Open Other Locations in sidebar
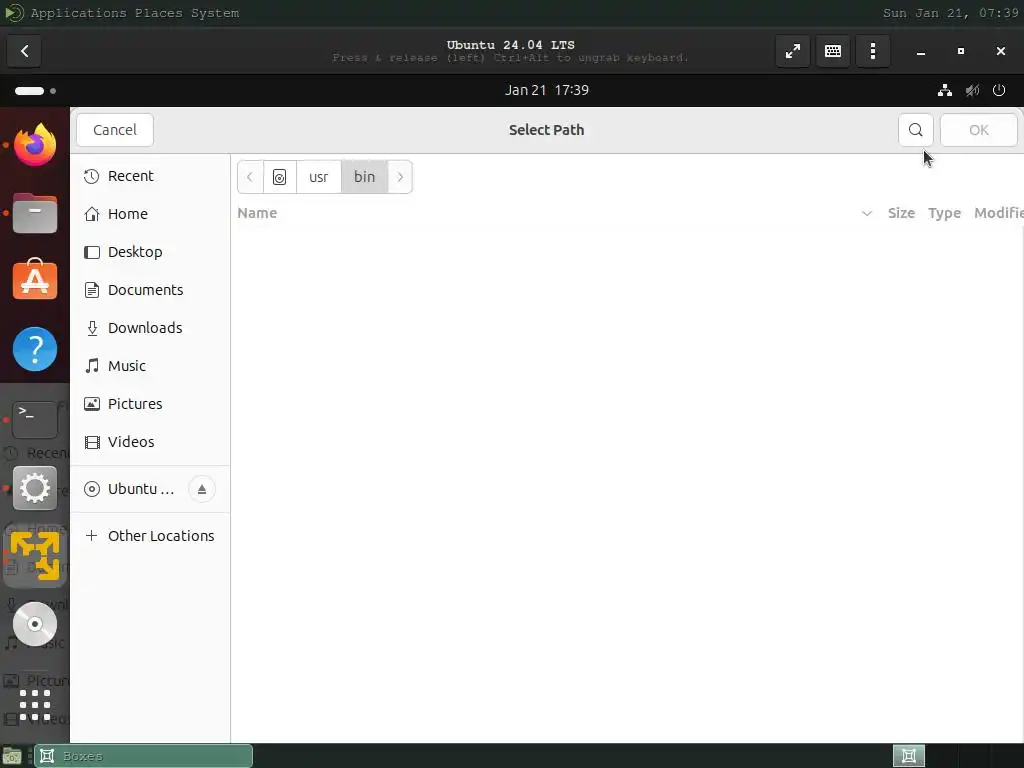This screenshot has width=1024, height=768. (150, 536)
